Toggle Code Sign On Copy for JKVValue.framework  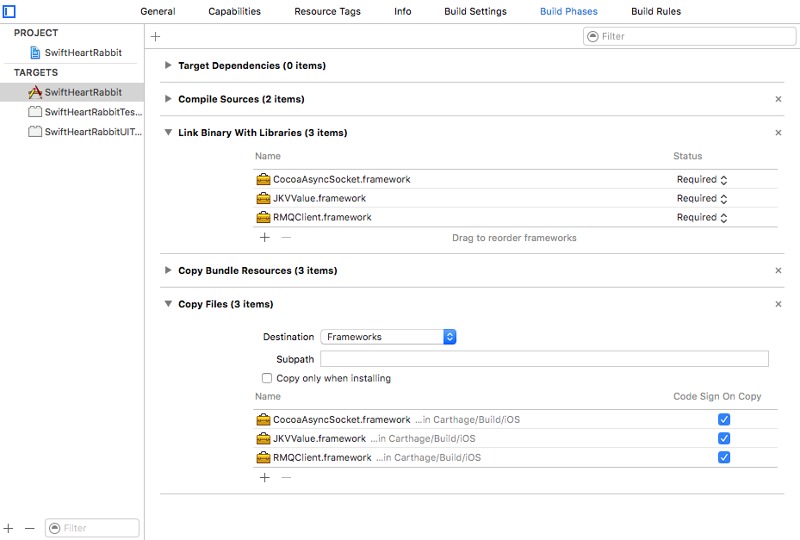pos(724,439)
